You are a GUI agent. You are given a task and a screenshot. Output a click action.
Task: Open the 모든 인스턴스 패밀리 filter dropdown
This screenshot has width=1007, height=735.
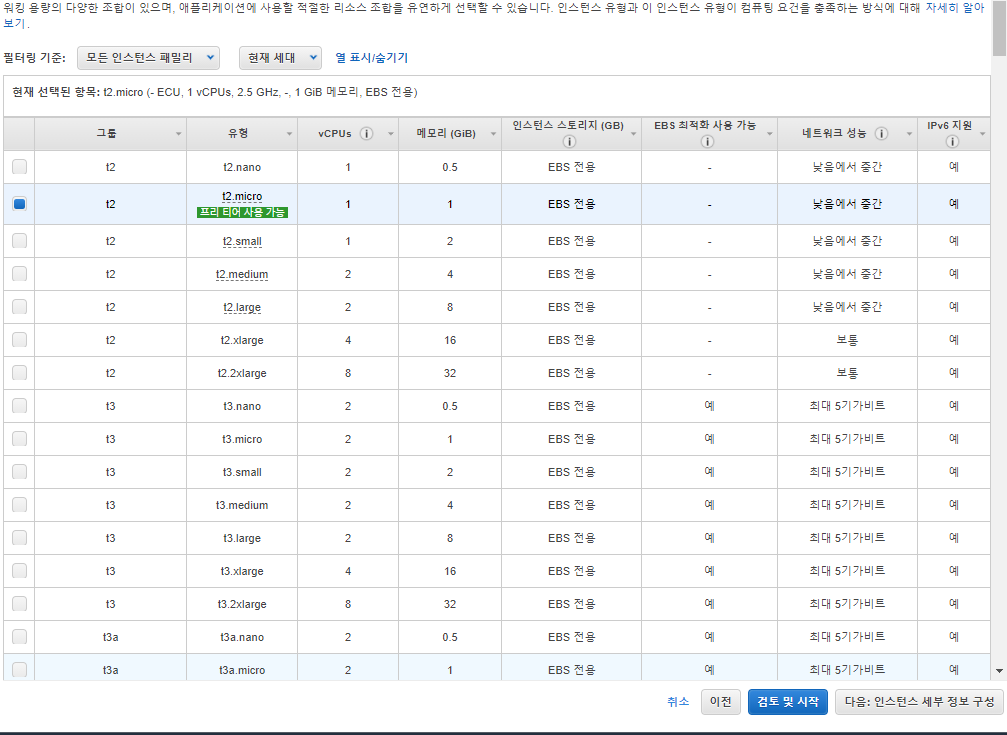coord(148,58)
